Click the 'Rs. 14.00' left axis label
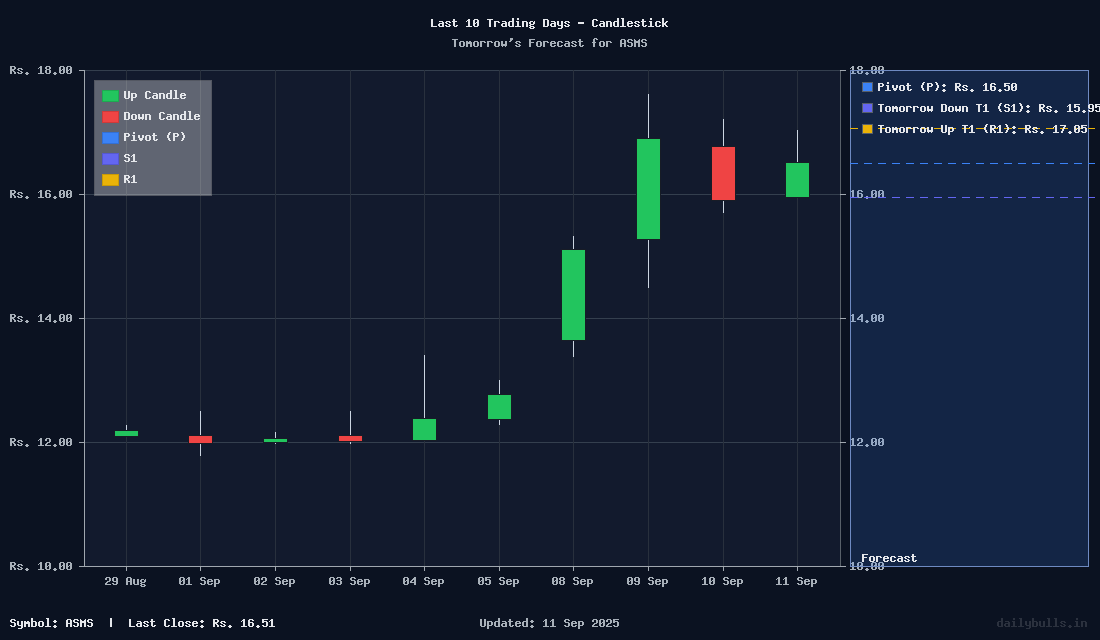 click(x=41, y=319)
